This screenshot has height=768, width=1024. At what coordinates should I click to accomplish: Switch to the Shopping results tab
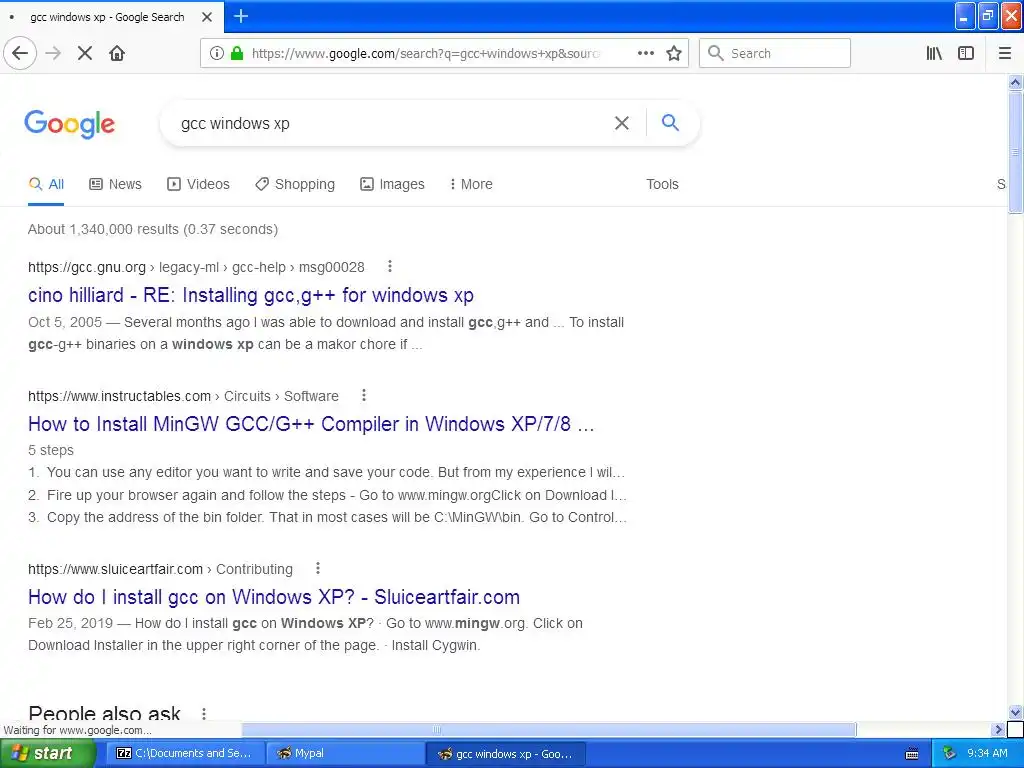pyautogui.click(x=295, y=184)
